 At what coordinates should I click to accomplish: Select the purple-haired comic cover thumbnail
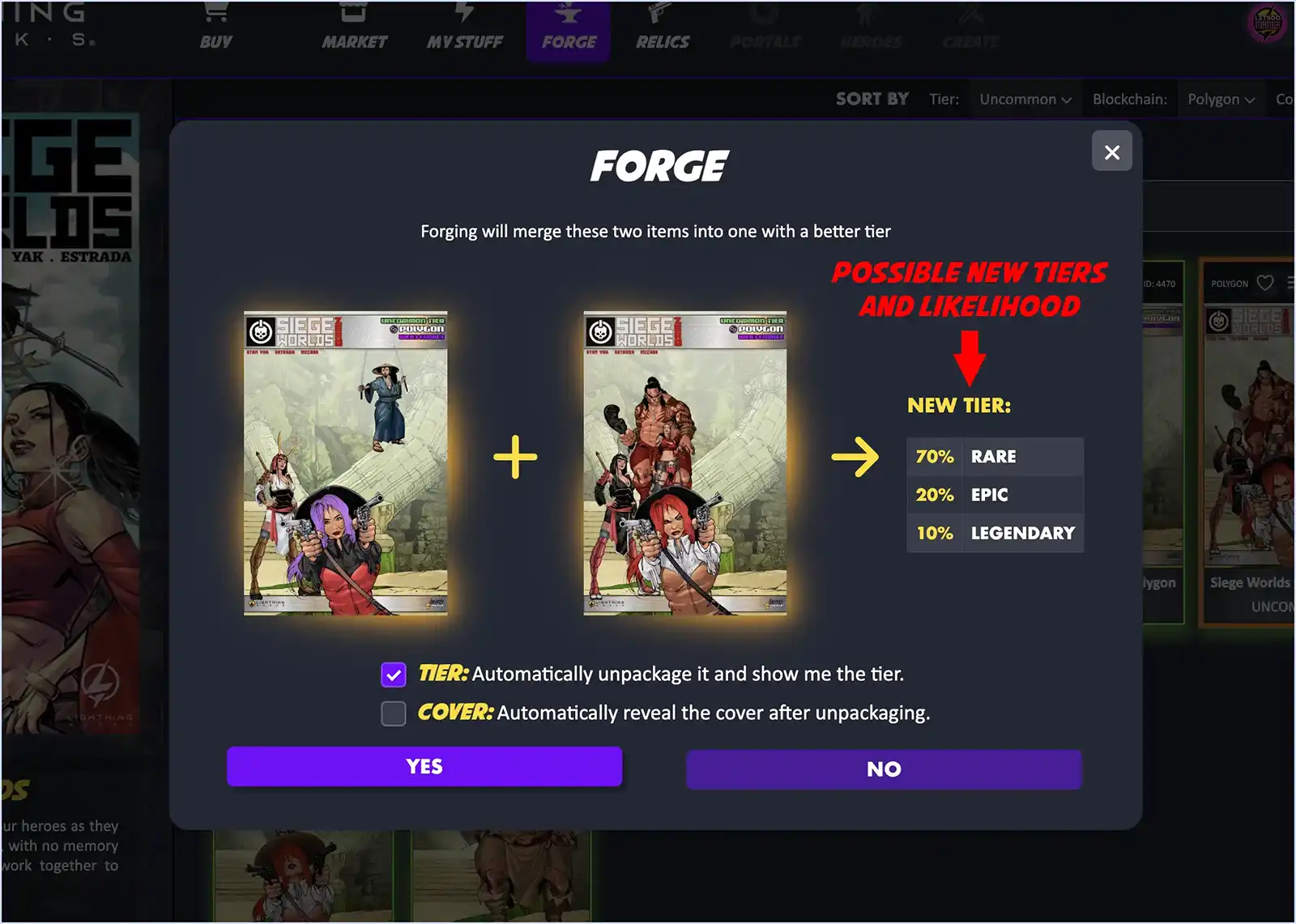coord(346,463)
